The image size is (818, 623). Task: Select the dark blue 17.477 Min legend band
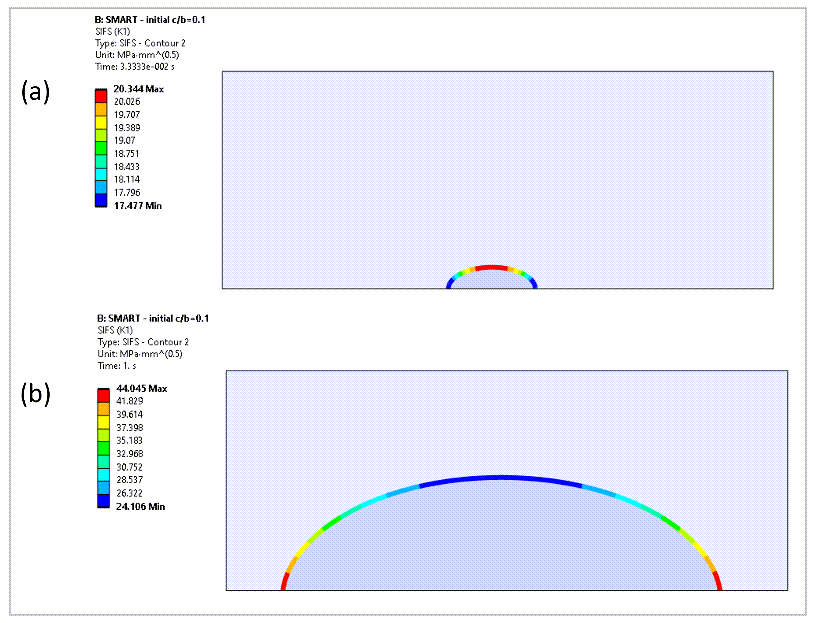click(x=99, y=202)
